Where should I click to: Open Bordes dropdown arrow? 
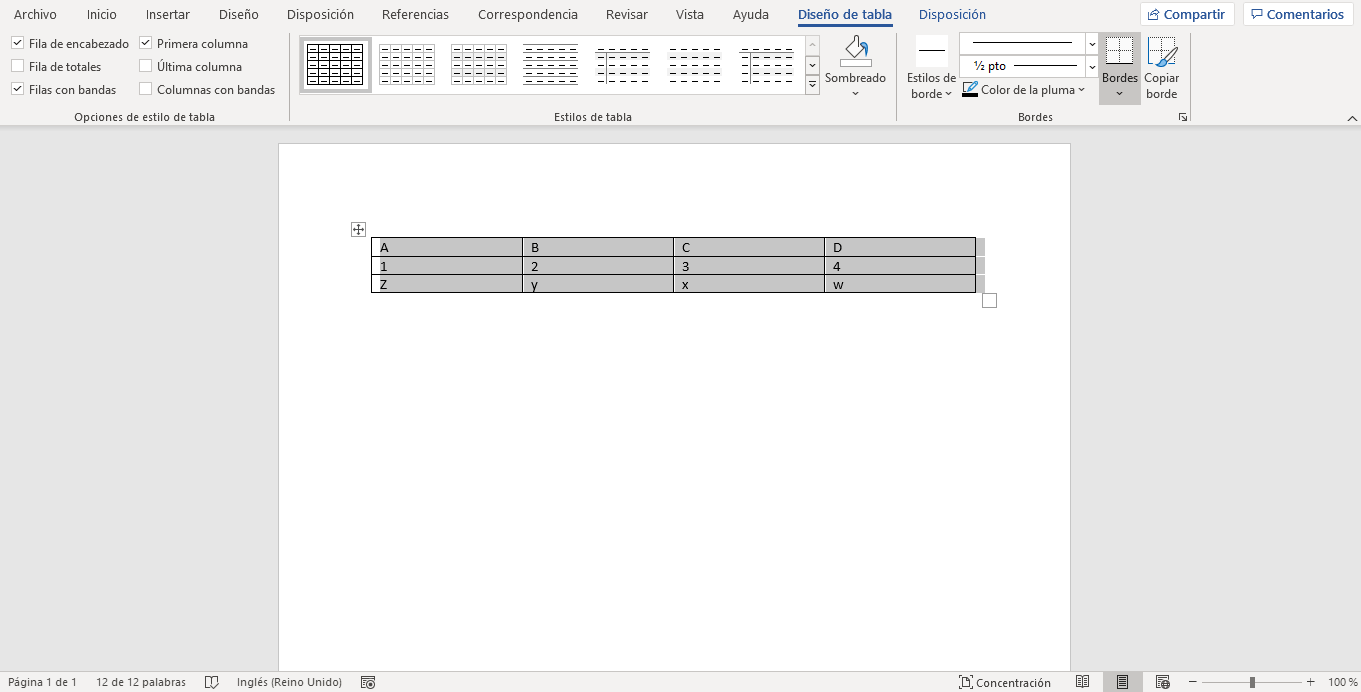pos(1120,94)
